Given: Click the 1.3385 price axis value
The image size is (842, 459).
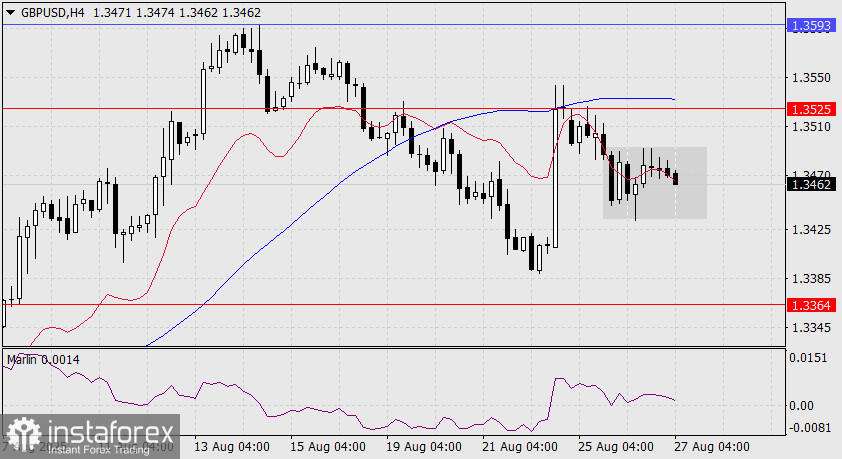Looking at the screenshot, I should (x=811, y=279).
